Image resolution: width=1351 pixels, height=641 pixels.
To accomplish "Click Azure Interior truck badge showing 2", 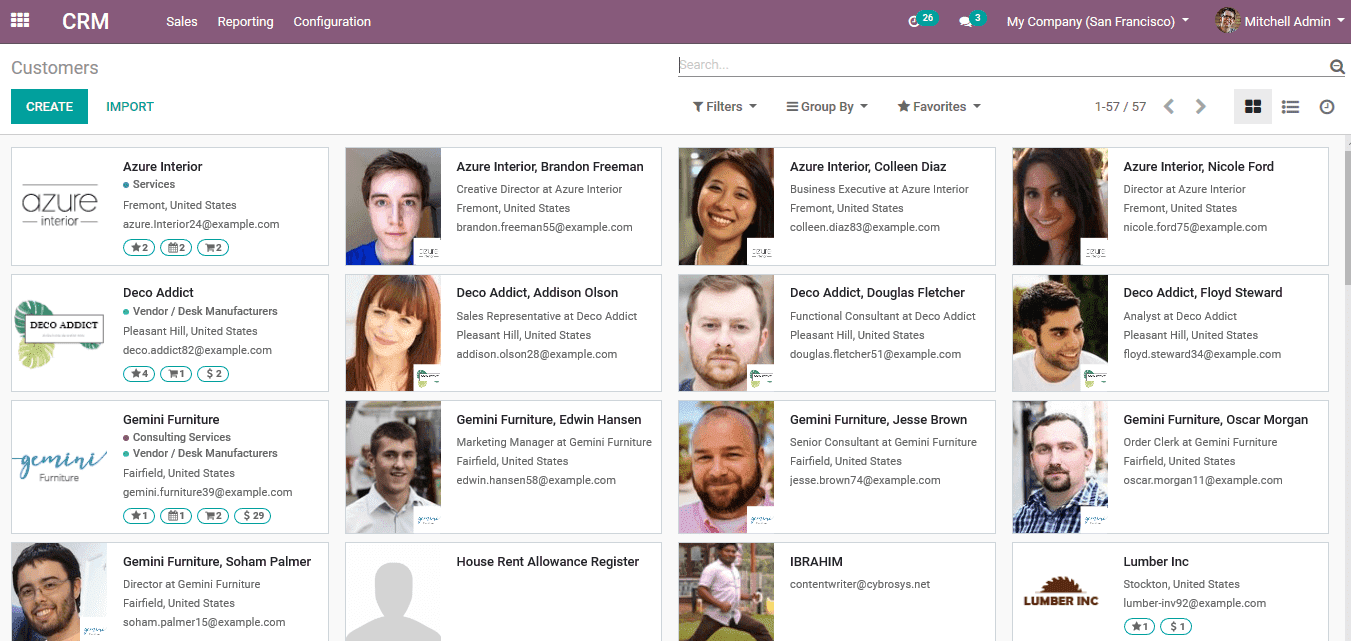I will click(x=213, y=247).
